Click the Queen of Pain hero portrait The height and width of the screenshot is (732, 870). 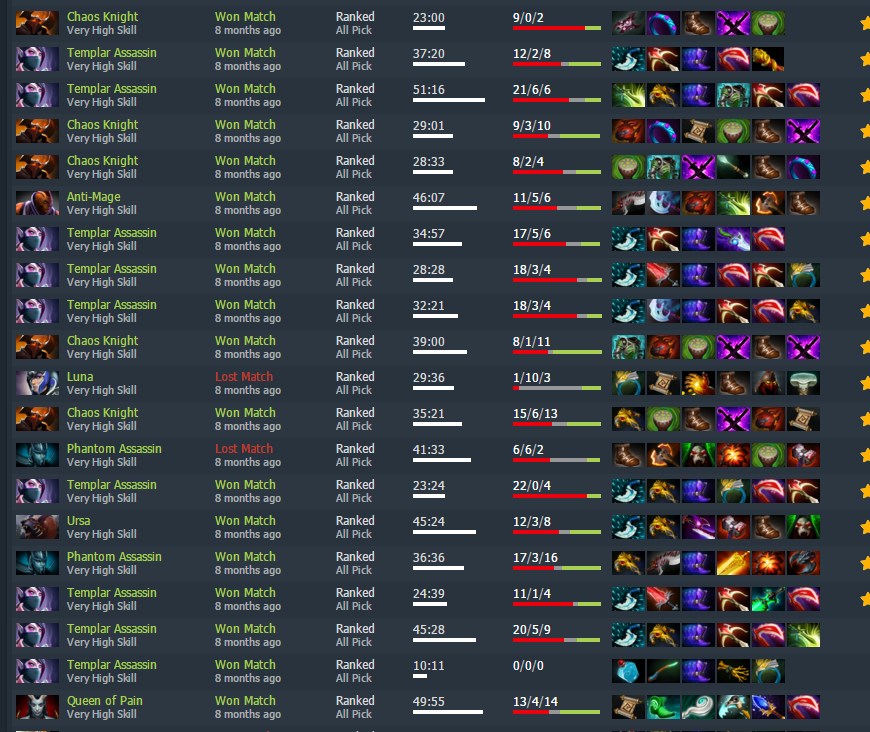(x=37, y=707)
